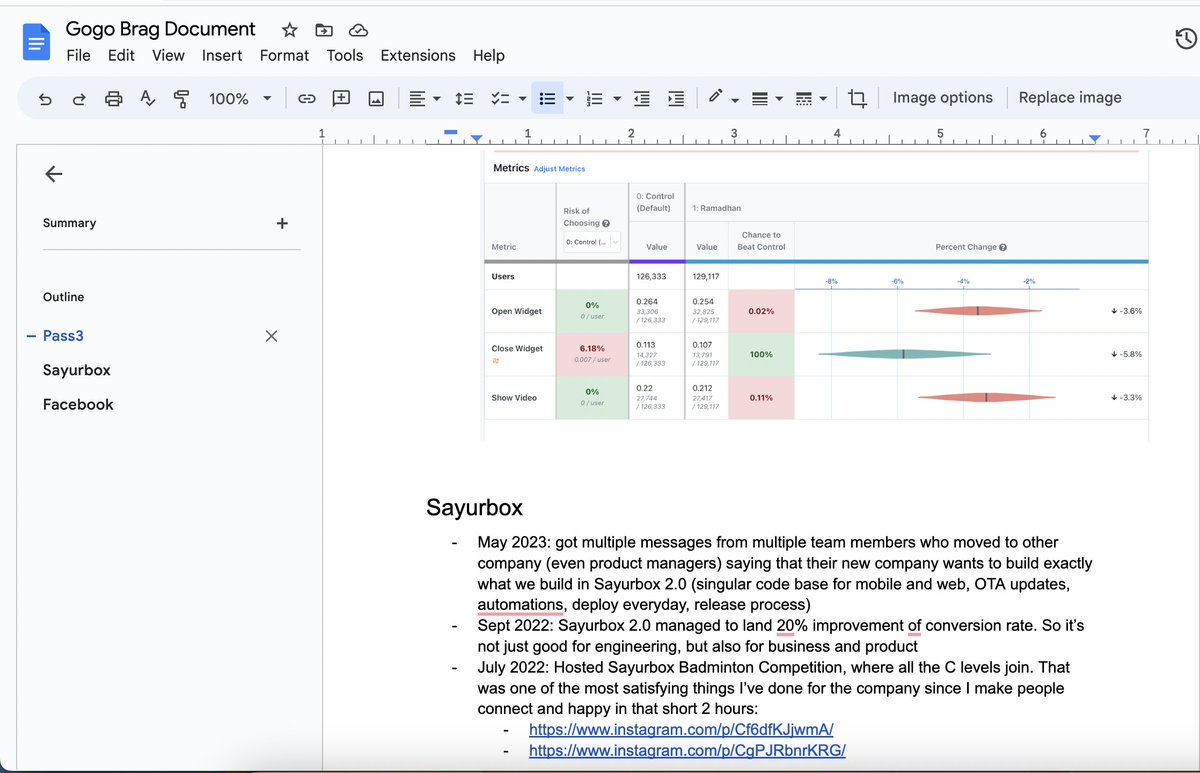Screen dimensions: 1200x773
Task: Open the 100% zoom dropdown
Action: coord(240,98)
